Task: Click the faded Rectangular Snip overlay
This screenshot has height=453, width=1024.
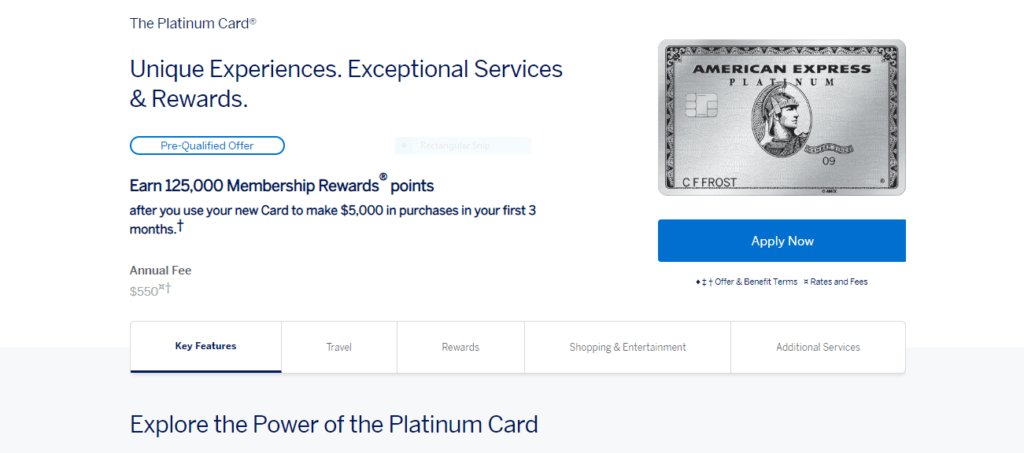Action: [463, 145]
